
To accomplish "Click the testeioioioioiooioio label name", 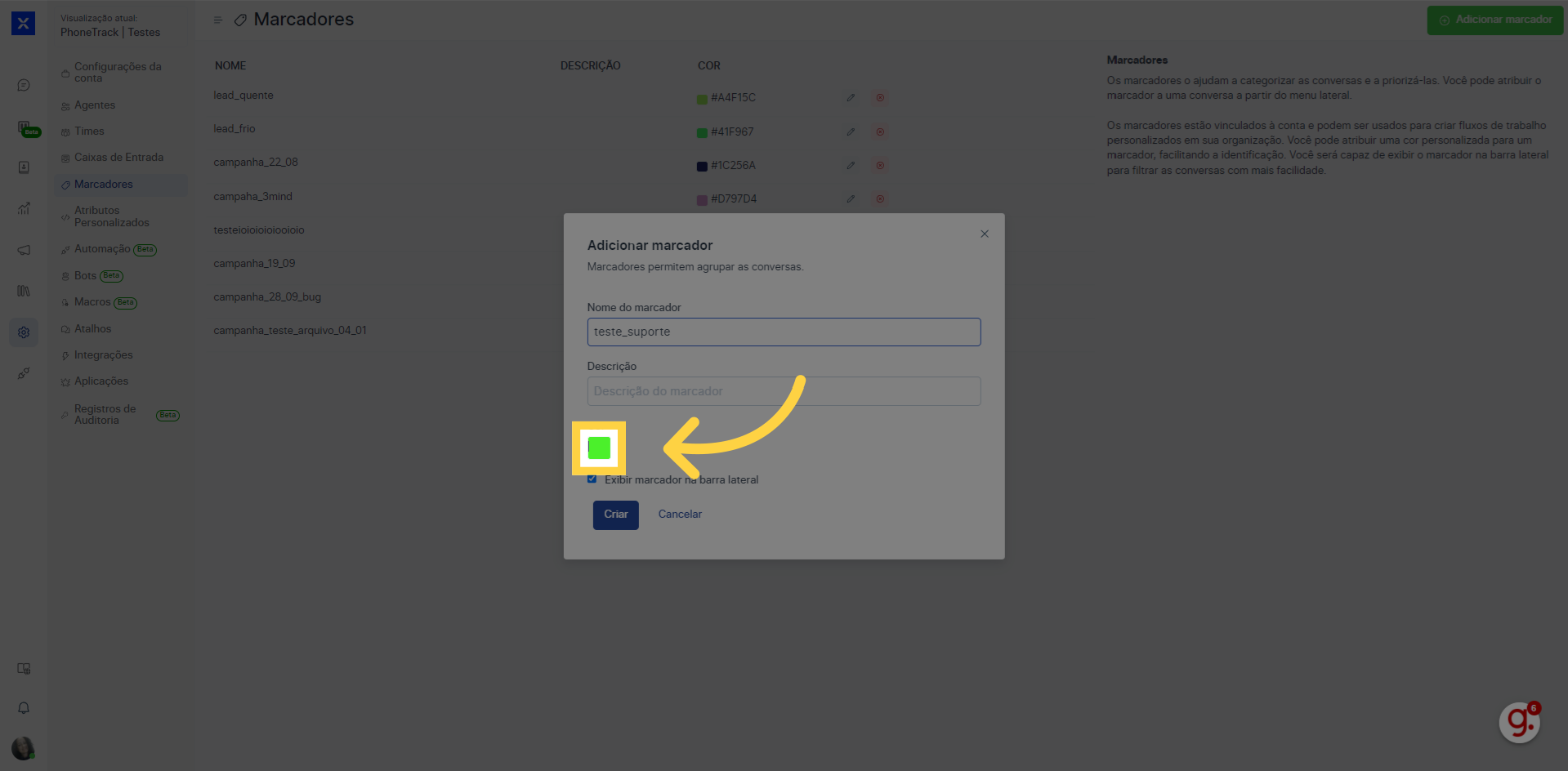I will tap(259, 230).
